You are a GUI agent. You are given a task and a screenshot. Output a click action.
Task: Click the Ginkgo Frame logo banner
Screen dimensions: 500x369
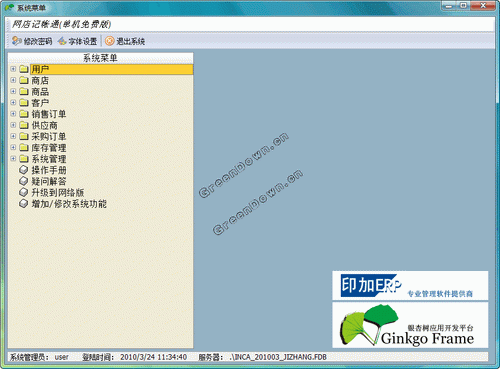click(410, 325)
